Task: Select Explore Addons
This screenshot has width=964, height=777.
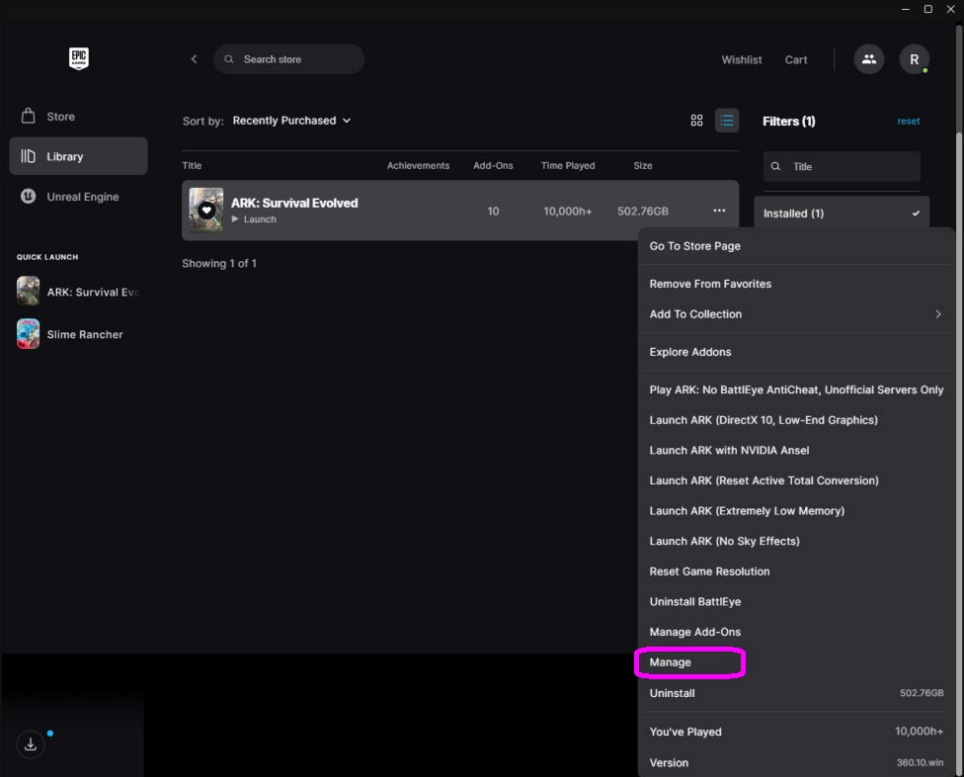Action: click(796, 352)
